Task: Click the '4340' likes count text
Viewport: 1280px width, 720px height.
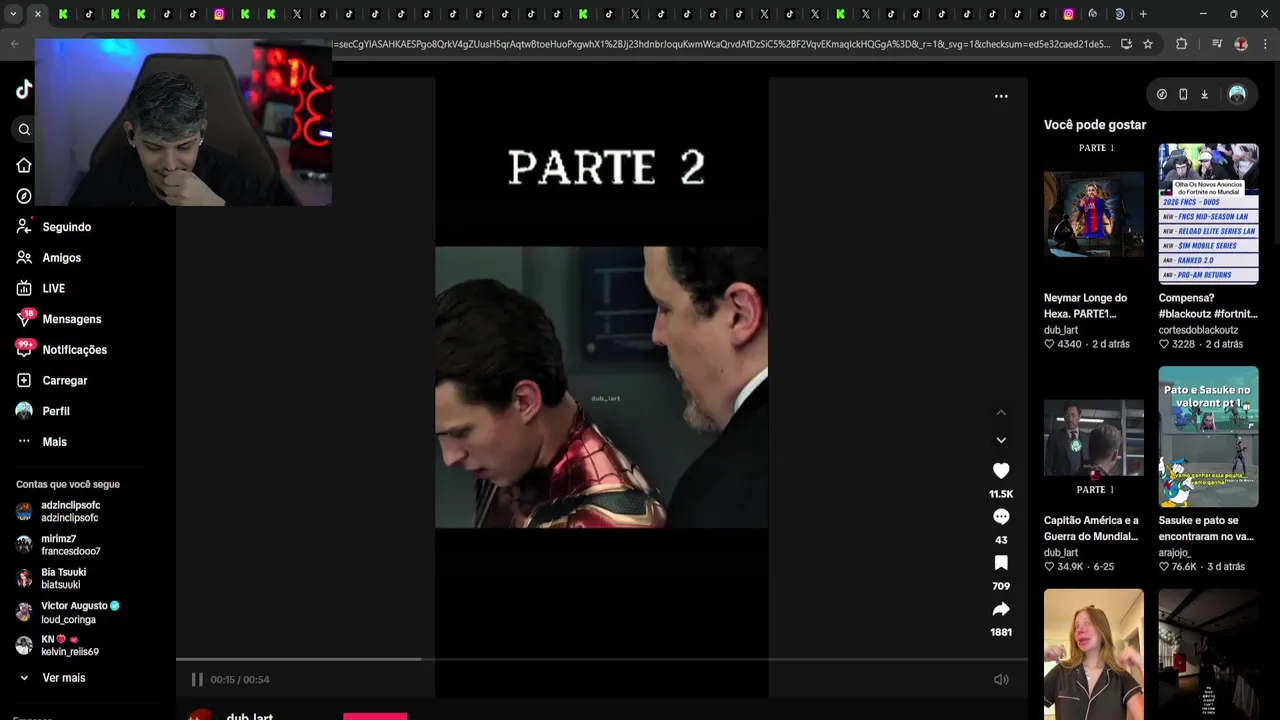Action: (1069, 344)
